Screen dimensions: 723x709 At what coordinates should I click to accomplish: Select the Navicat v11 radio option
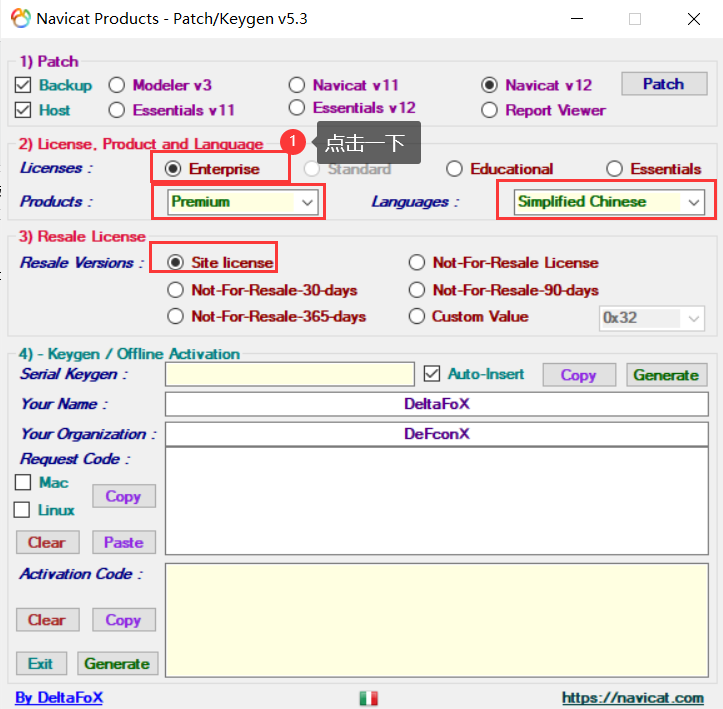(x=297, y=85)
